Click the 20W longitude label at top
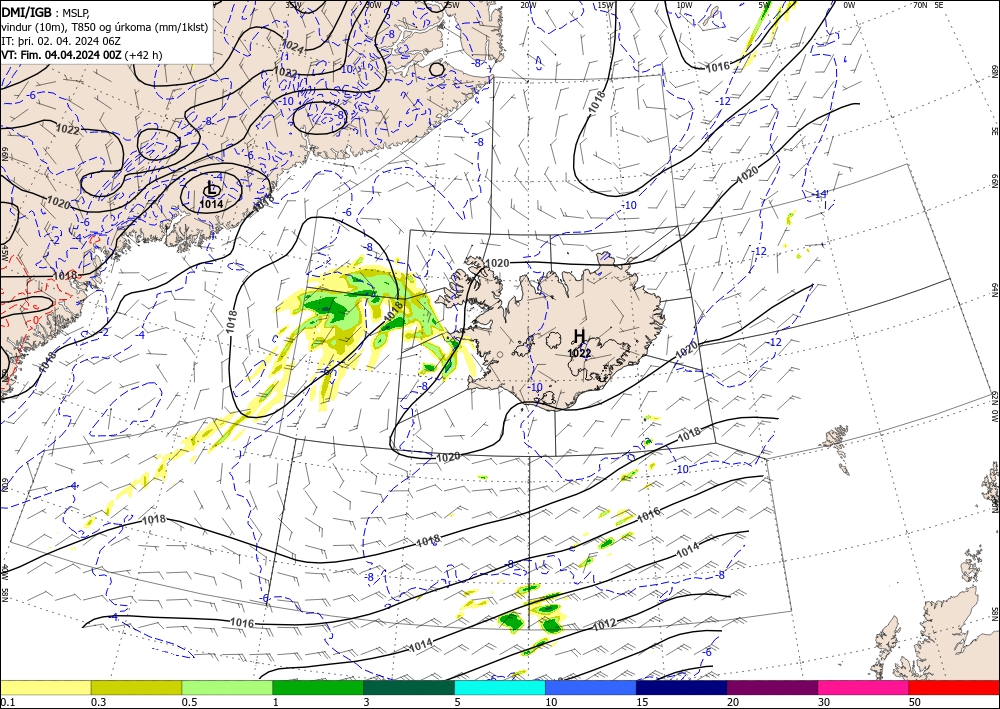This screenshot has width=1000, height=709. pos(527,5)
